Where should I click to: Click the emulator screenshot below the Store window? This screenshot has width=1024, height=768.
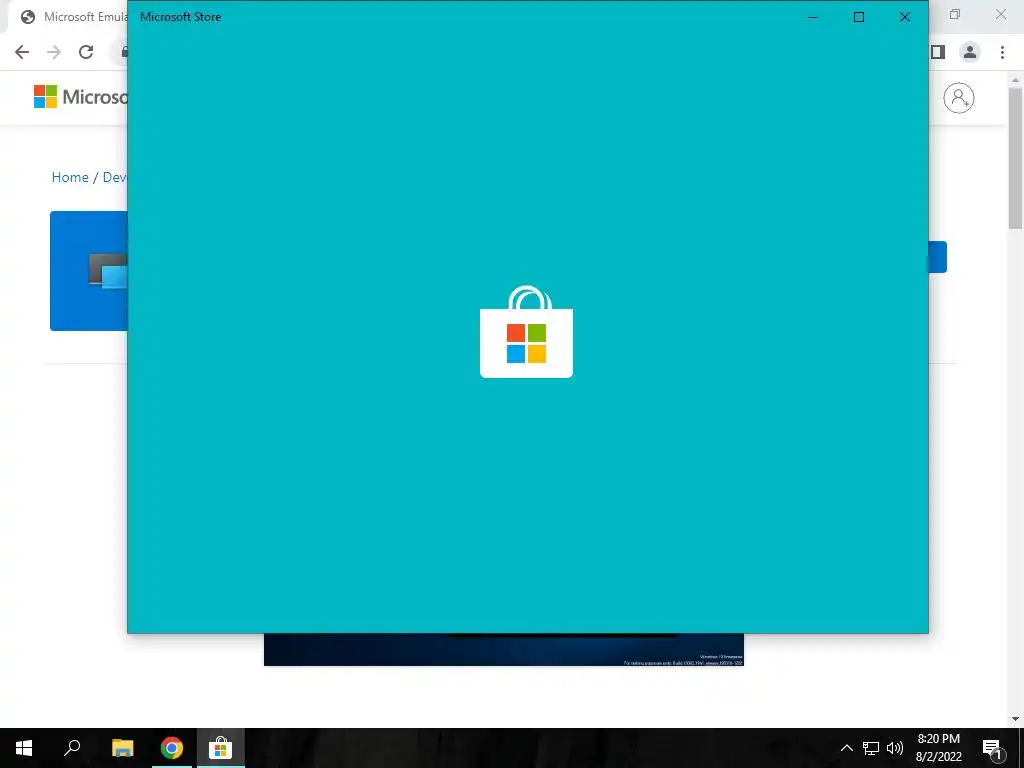pyautogui.click(x=504, y=649)
